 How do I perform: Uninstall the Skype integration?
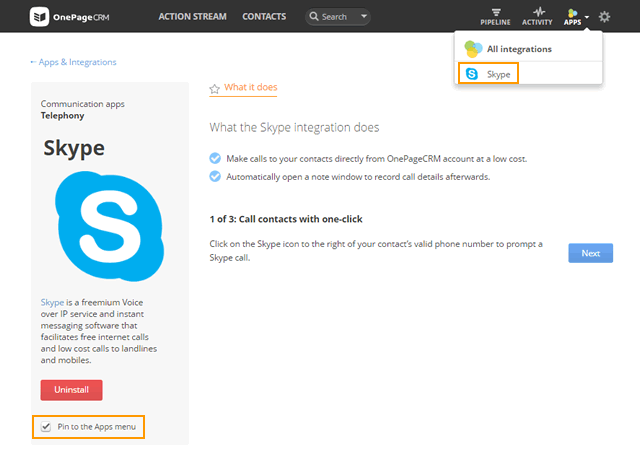point(71,390)
